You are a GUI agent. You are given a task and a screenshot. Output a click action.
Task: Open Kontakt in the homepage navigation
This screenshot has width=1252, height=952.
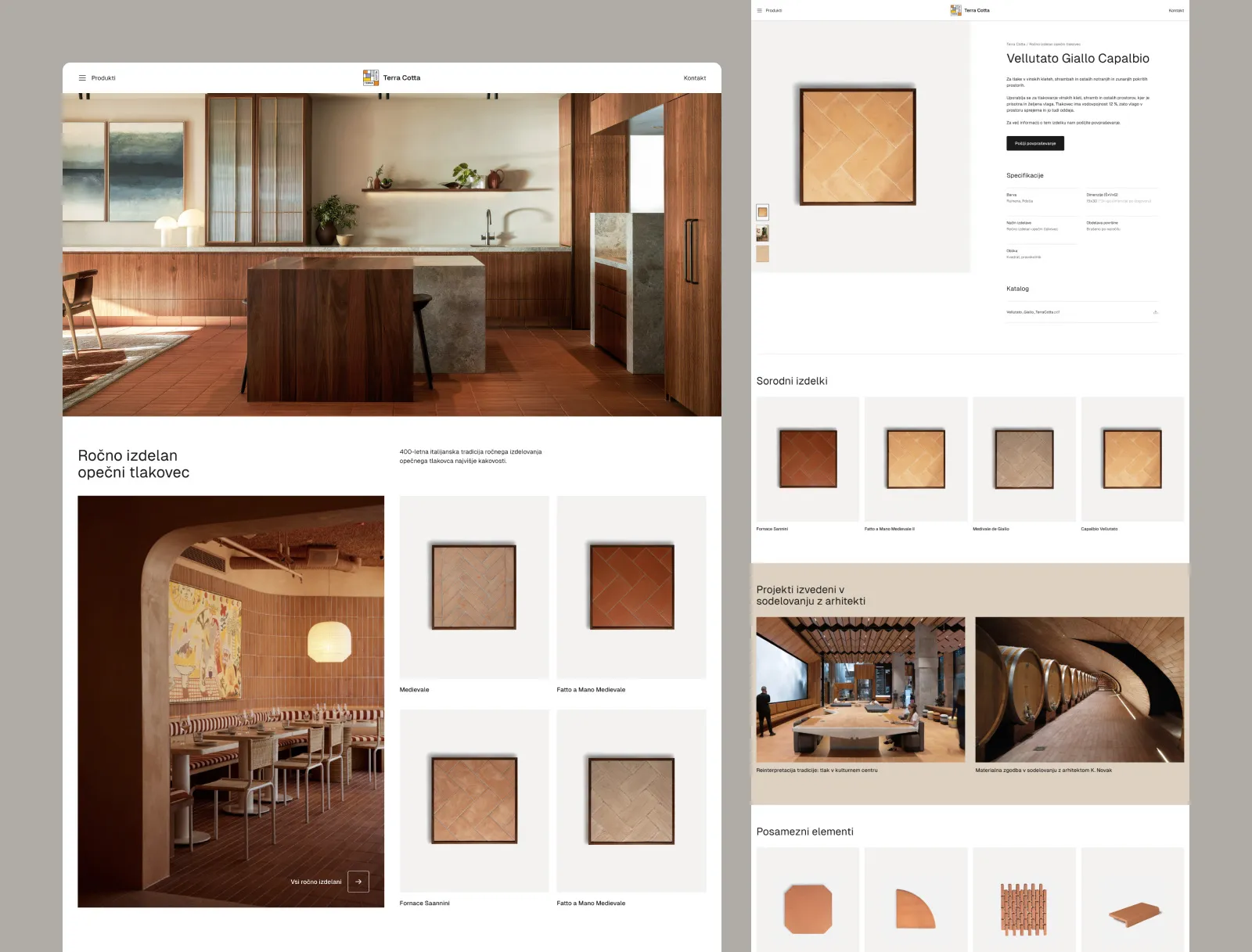pos(694,78)
